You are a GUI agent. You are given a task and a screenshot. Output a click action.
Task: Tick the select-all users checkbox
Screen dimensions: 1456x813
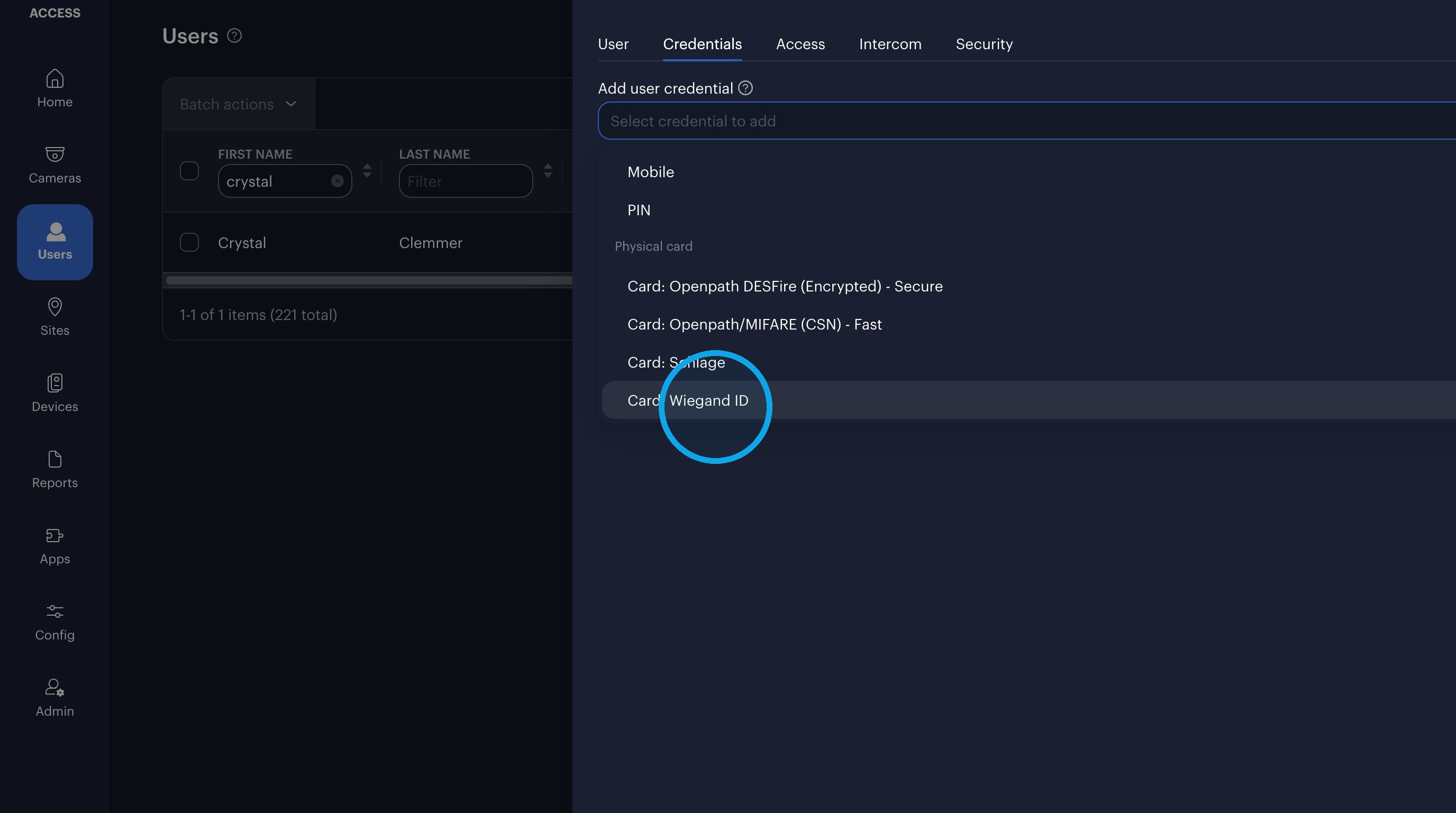coord(189,171)
